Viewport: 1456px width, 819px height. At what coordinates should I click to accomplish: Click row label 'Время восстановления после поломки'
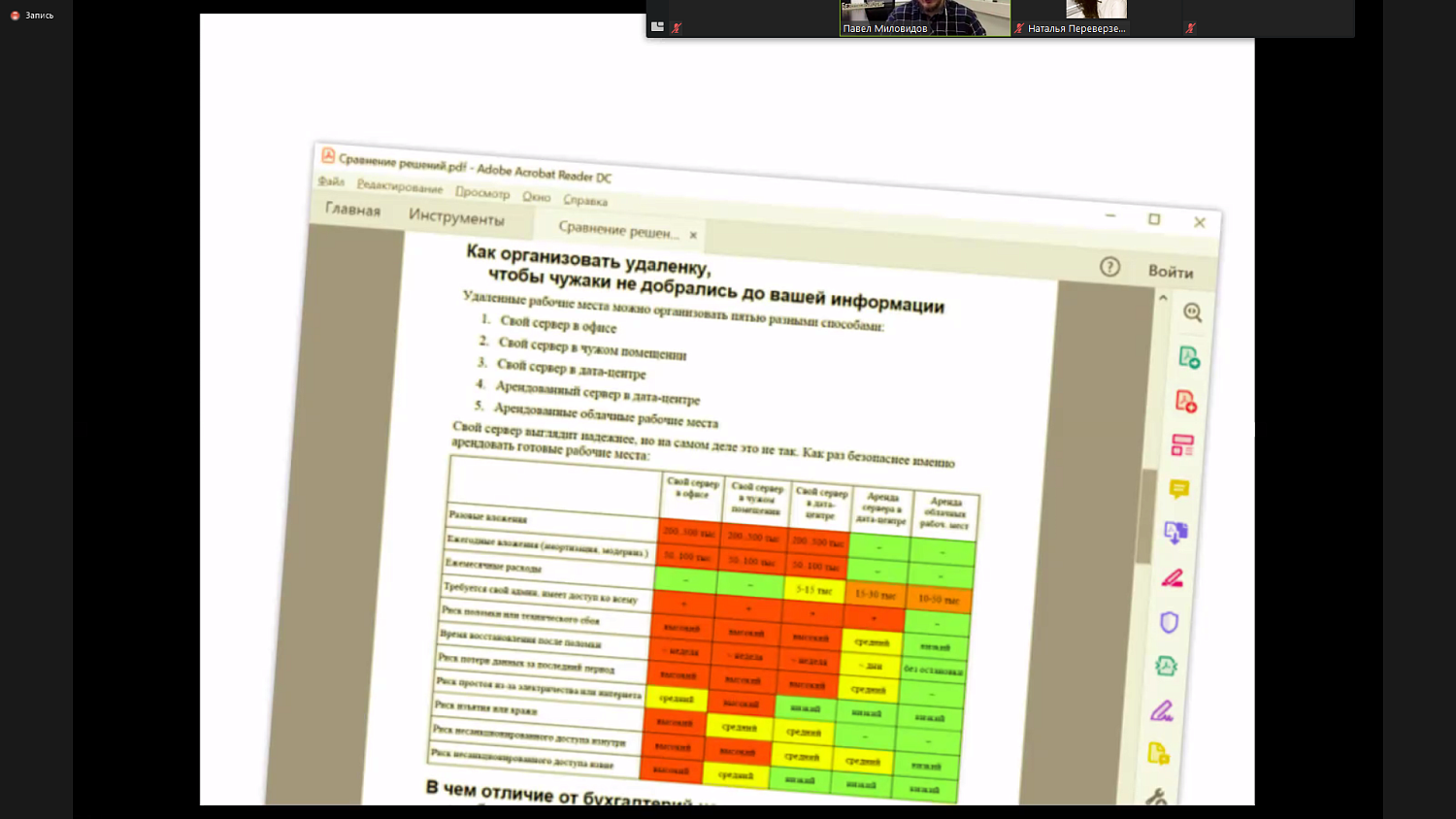520,639
